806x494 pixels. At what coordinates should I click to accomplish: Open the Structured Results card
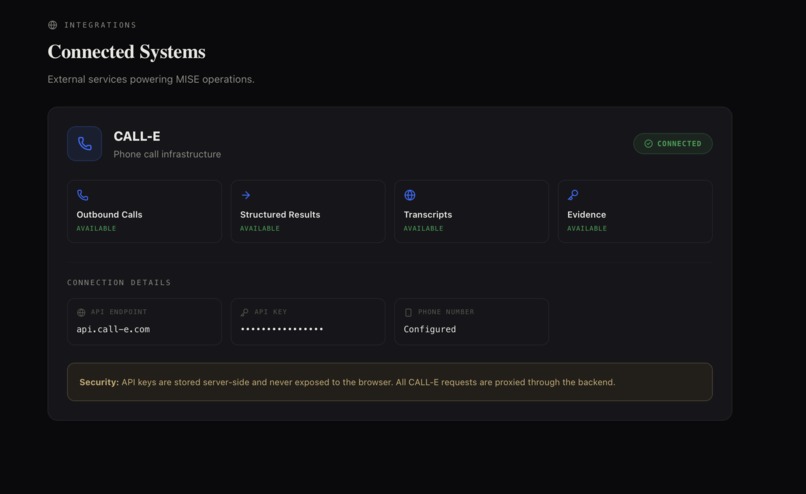click(308, 211)
